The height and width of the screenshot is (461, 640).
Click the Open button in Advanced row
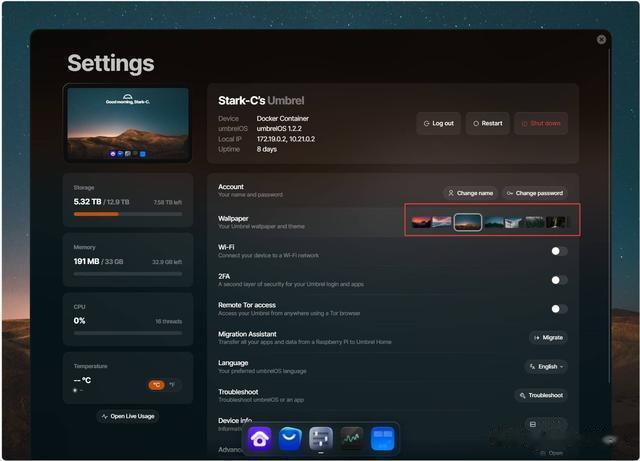pyautogui.click(x=552, y=453)
